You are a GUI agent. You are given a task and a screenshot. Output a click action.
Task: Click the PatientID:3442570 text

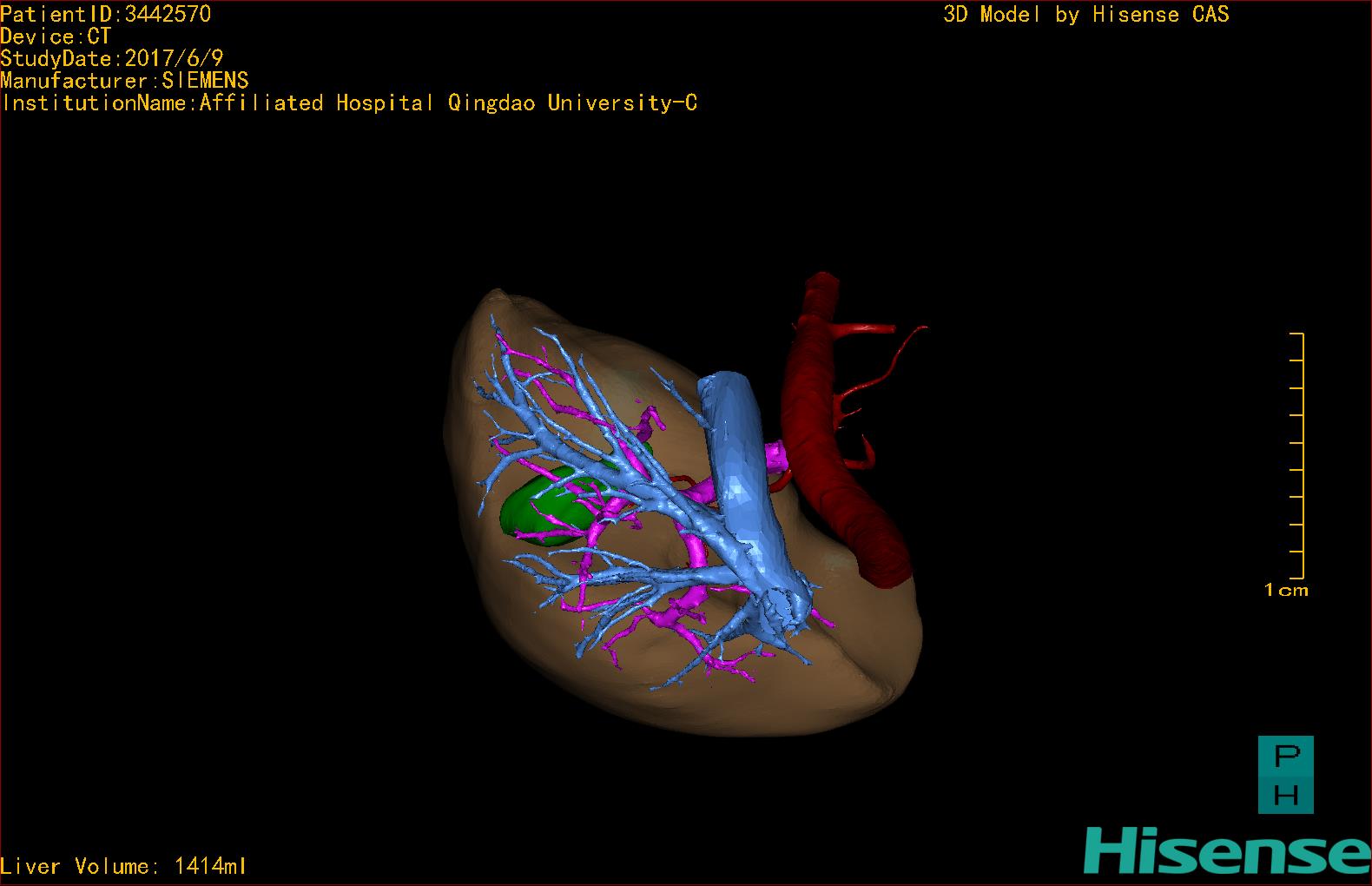pyautogui.click(x=105, y=14)
